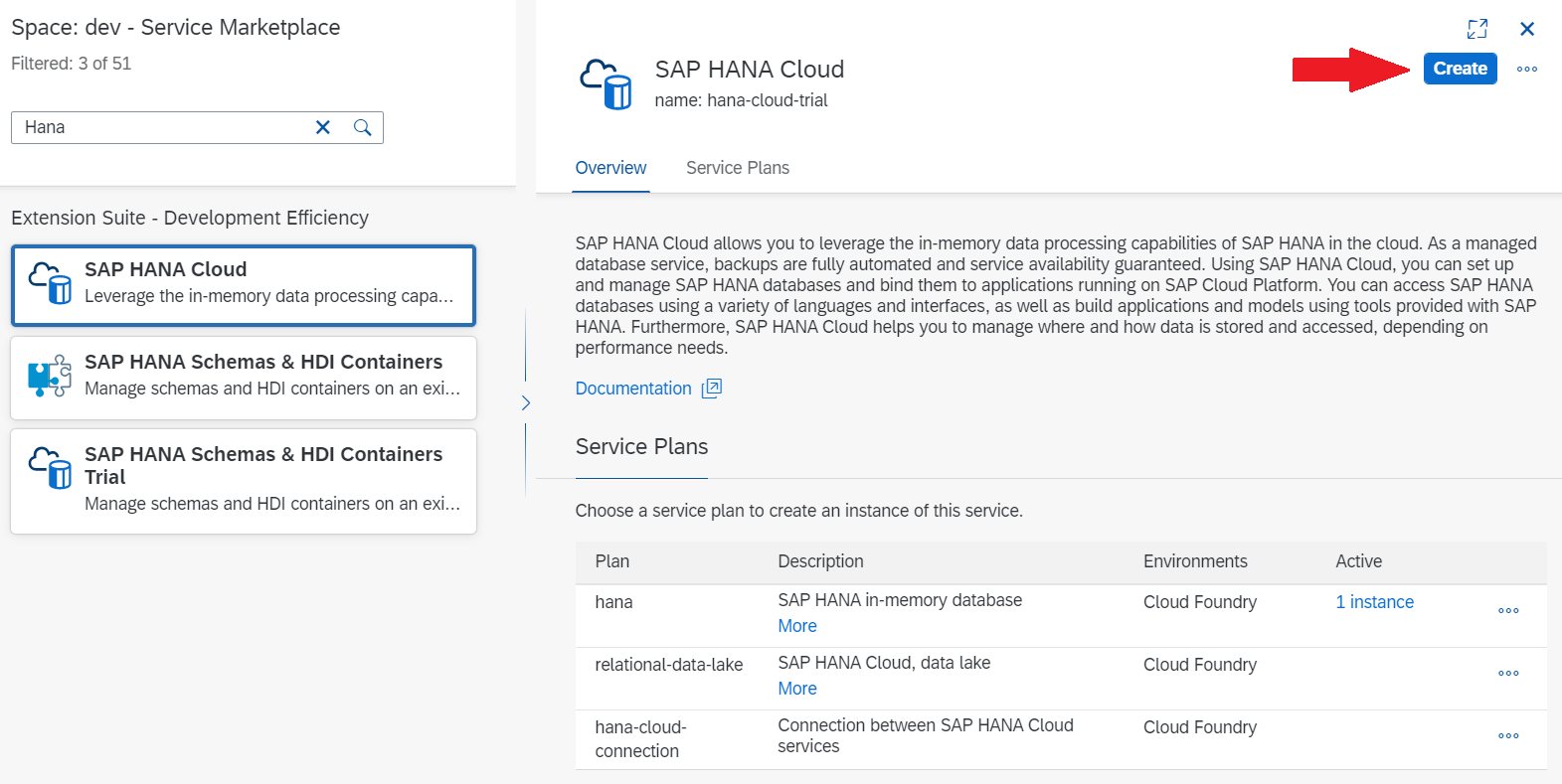Image resolution: width=1562 pixels, height=784 pixels.
Task: Click Cloud Foundry in the hana row
Action: [1200, 602]
